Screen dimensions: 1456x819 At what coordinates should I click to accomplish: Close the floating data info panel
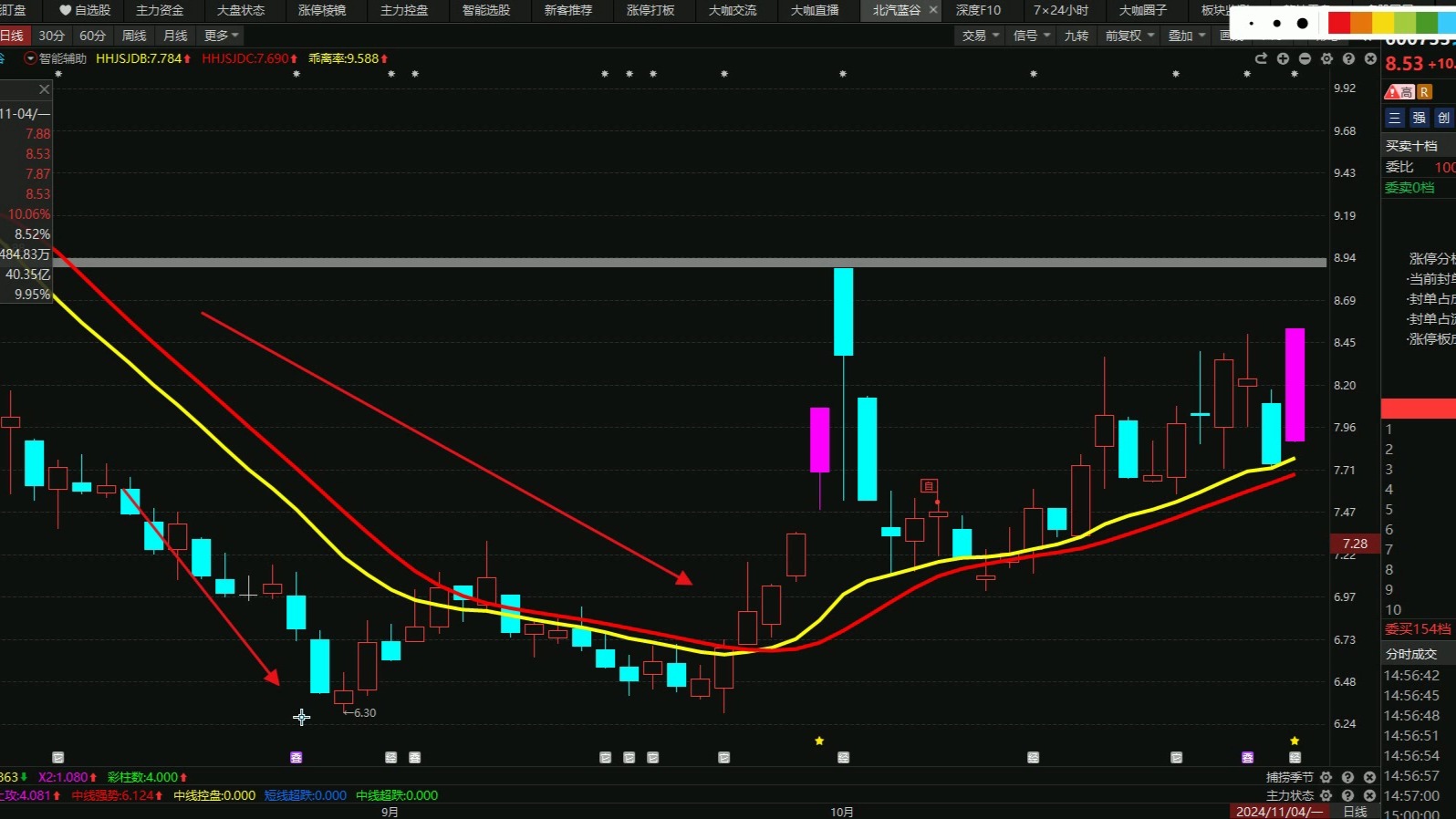pos(44,89)
